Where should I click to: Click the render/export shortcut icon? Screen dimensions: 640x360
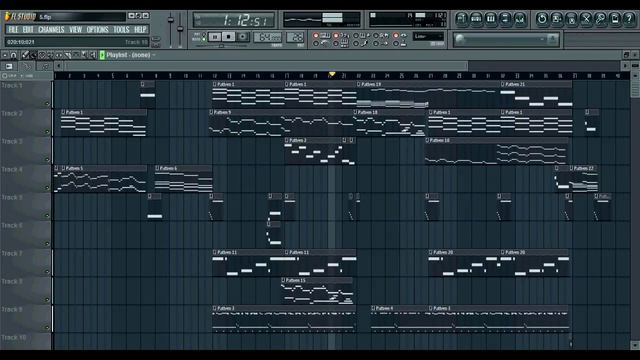point(571,19)
